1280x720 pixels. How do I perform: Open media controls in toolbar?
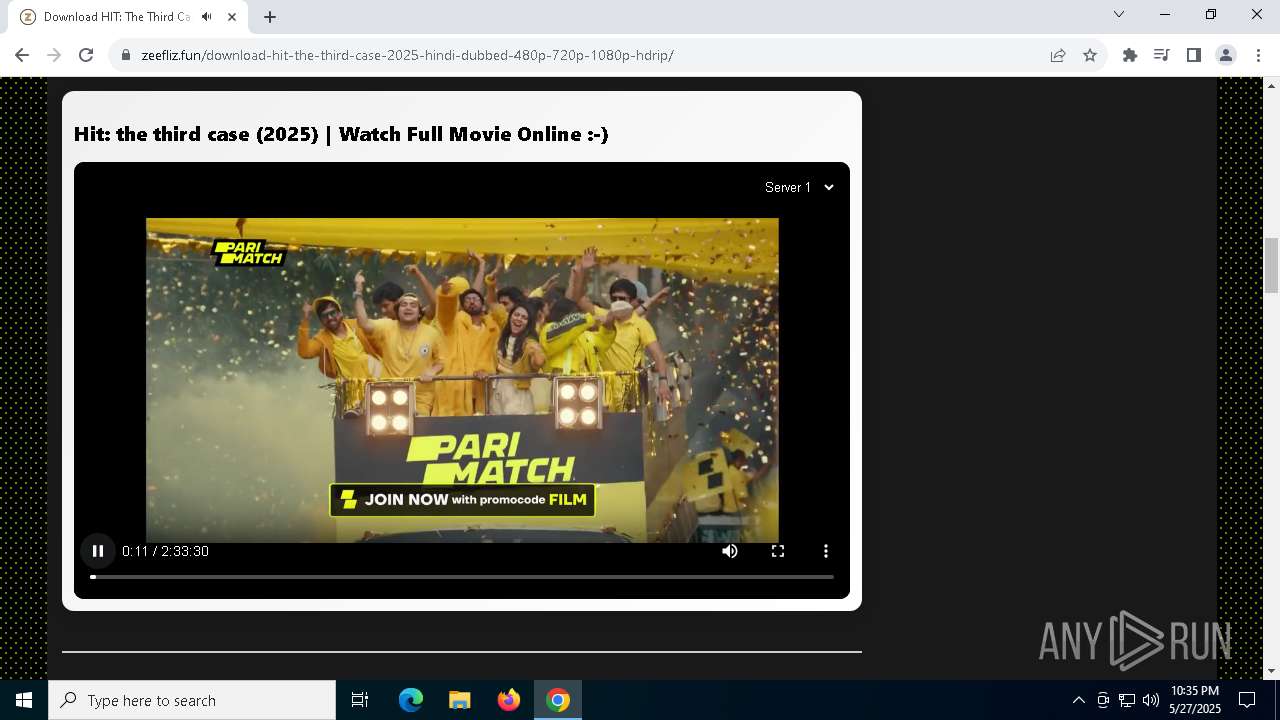[x=1162, y=55]
